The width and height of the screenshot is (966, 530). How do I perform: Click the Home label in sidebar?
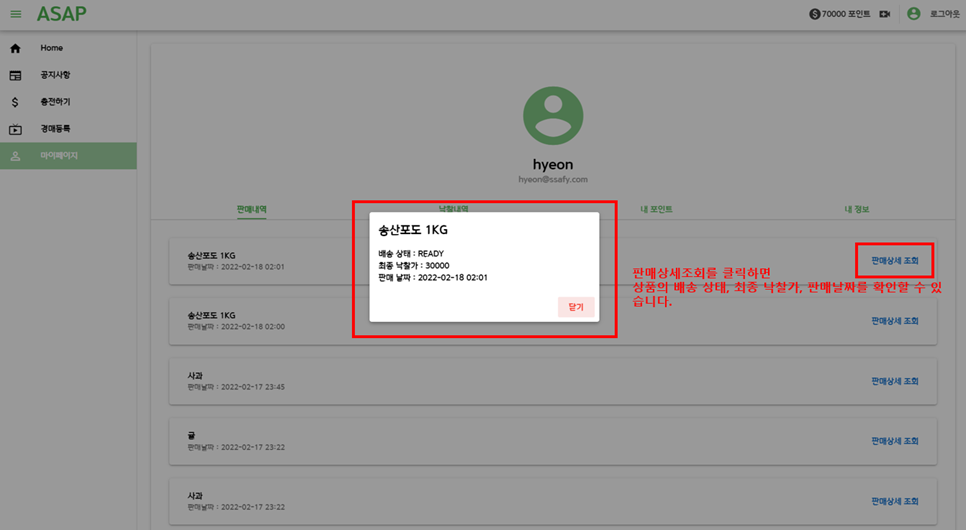(x=51, y=48)
